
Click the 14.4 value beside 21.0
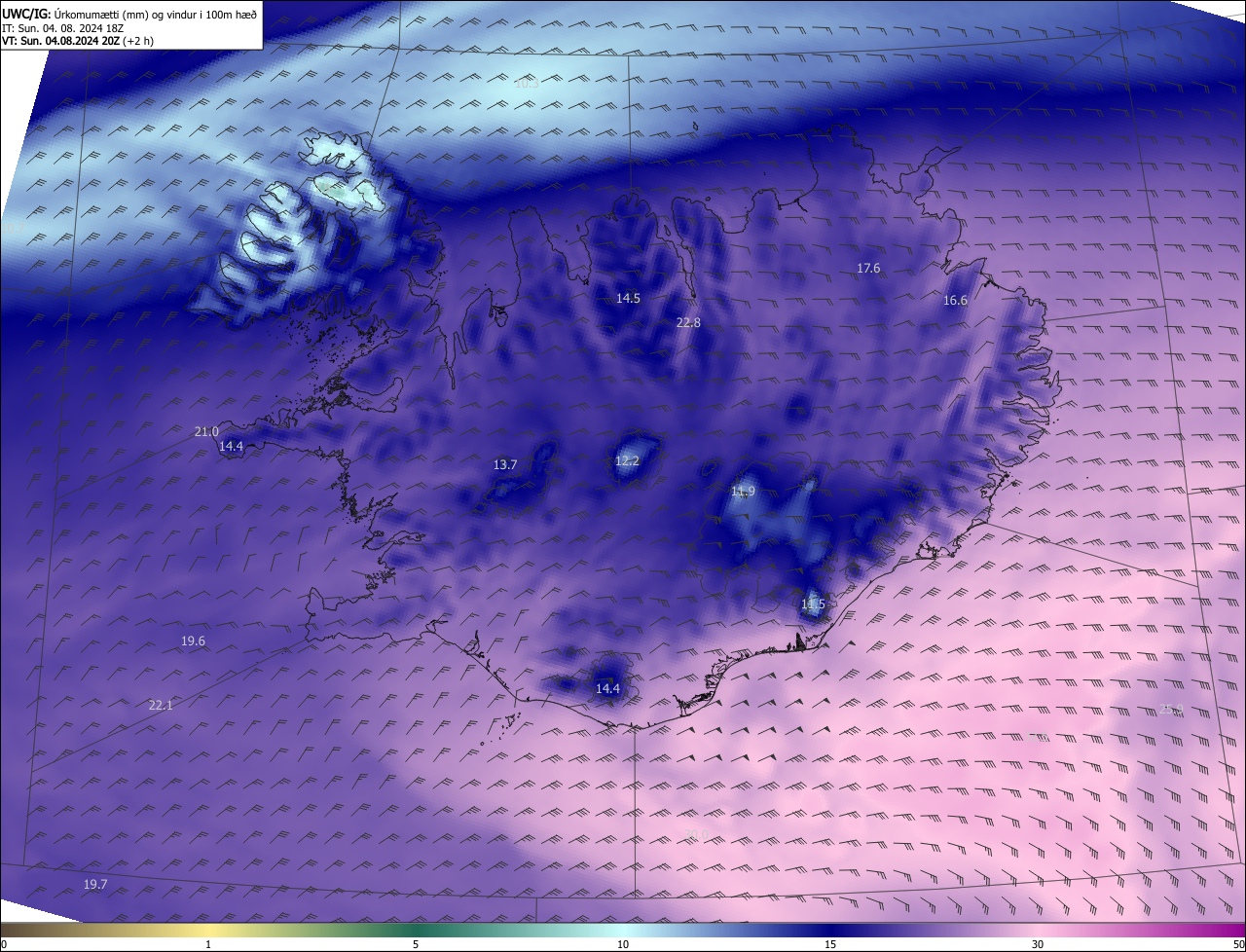pyautogui.click(x=231, y=446)
